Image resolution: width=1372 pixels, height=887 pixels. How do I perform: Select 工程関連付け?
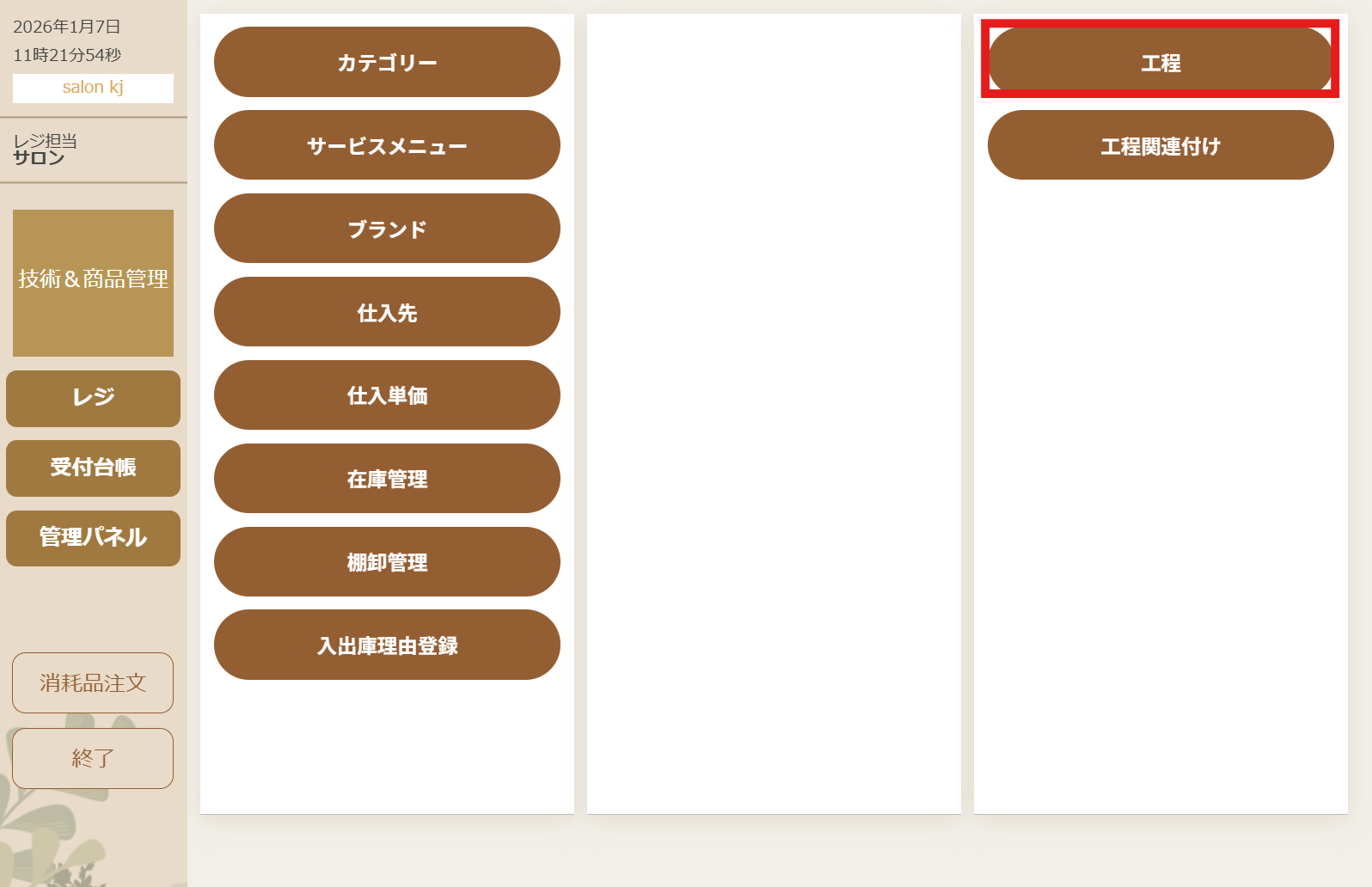click(x=1160, y=145)
